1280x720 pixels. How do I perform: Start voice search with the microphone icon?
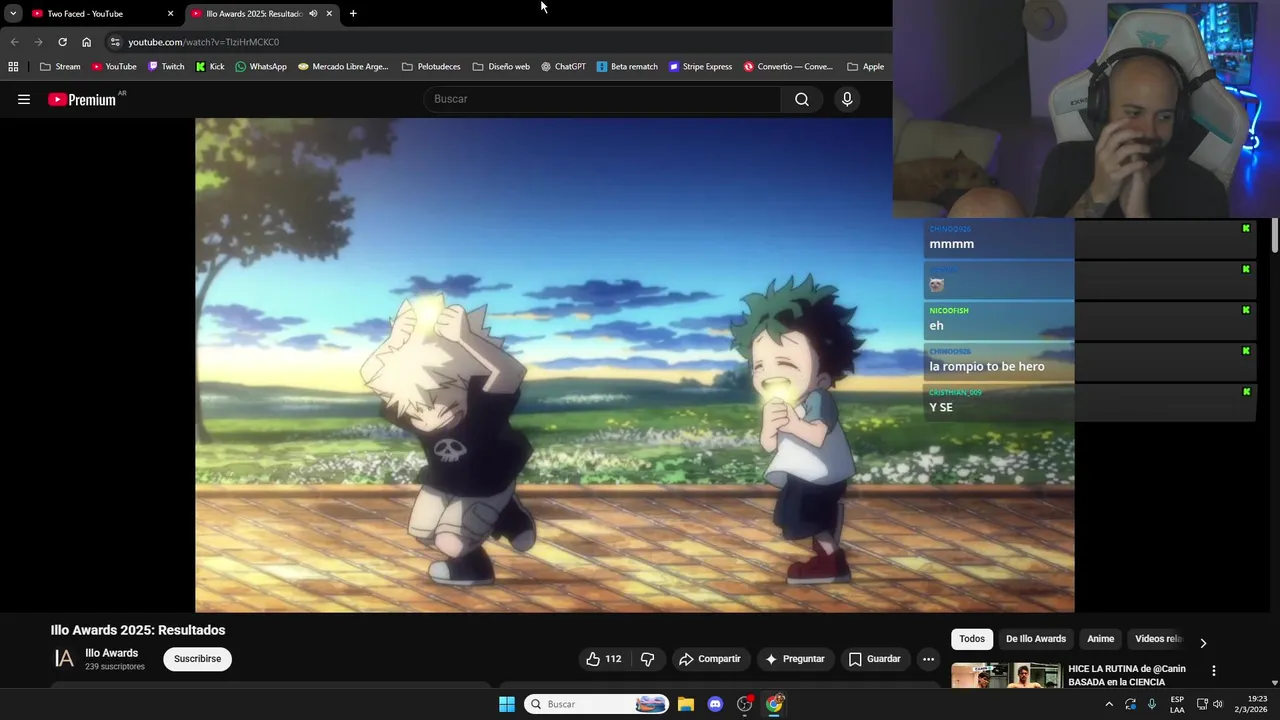point(847,99)
